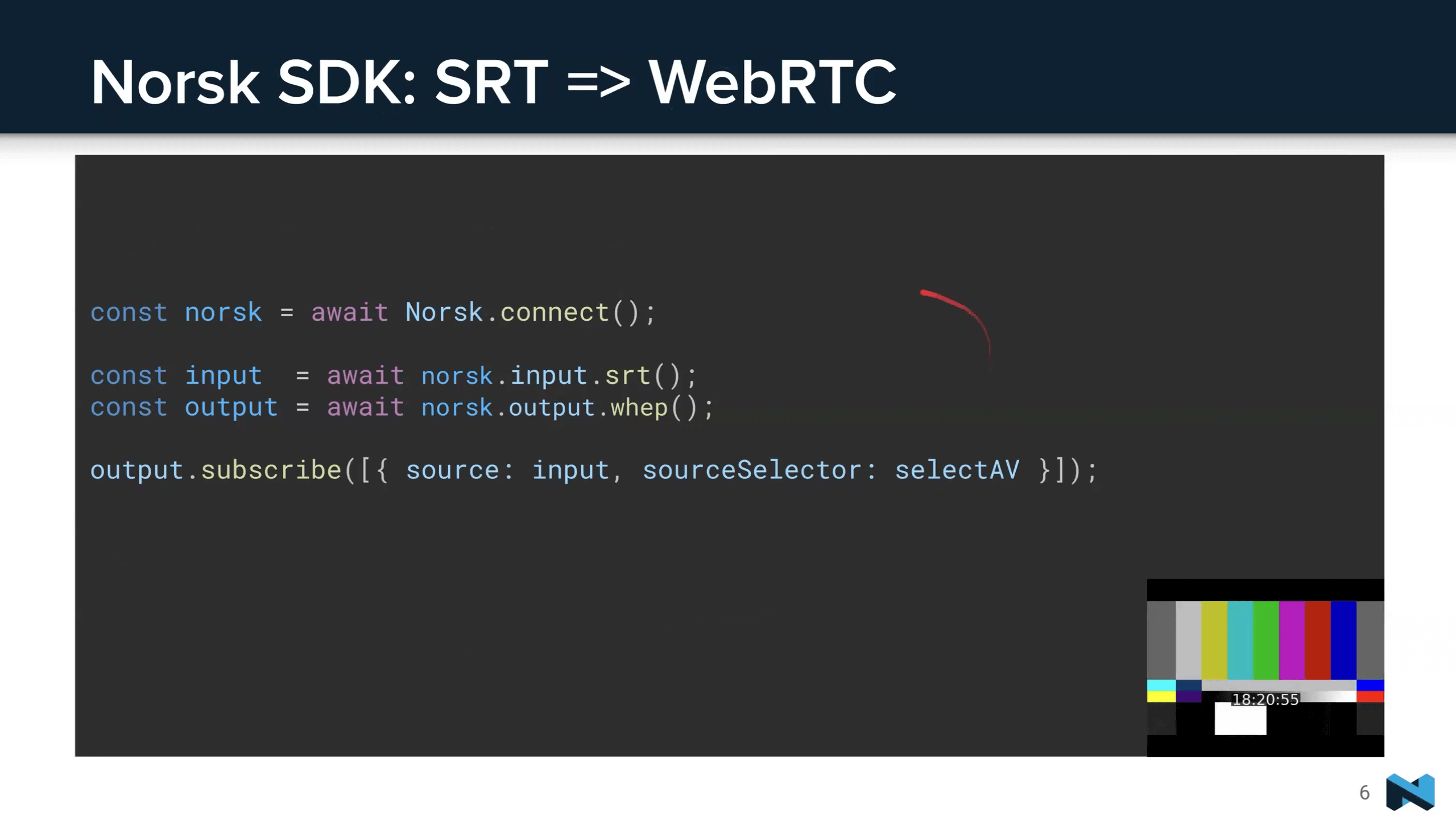Select Norsk SDK presentation tab

(494, 81)
